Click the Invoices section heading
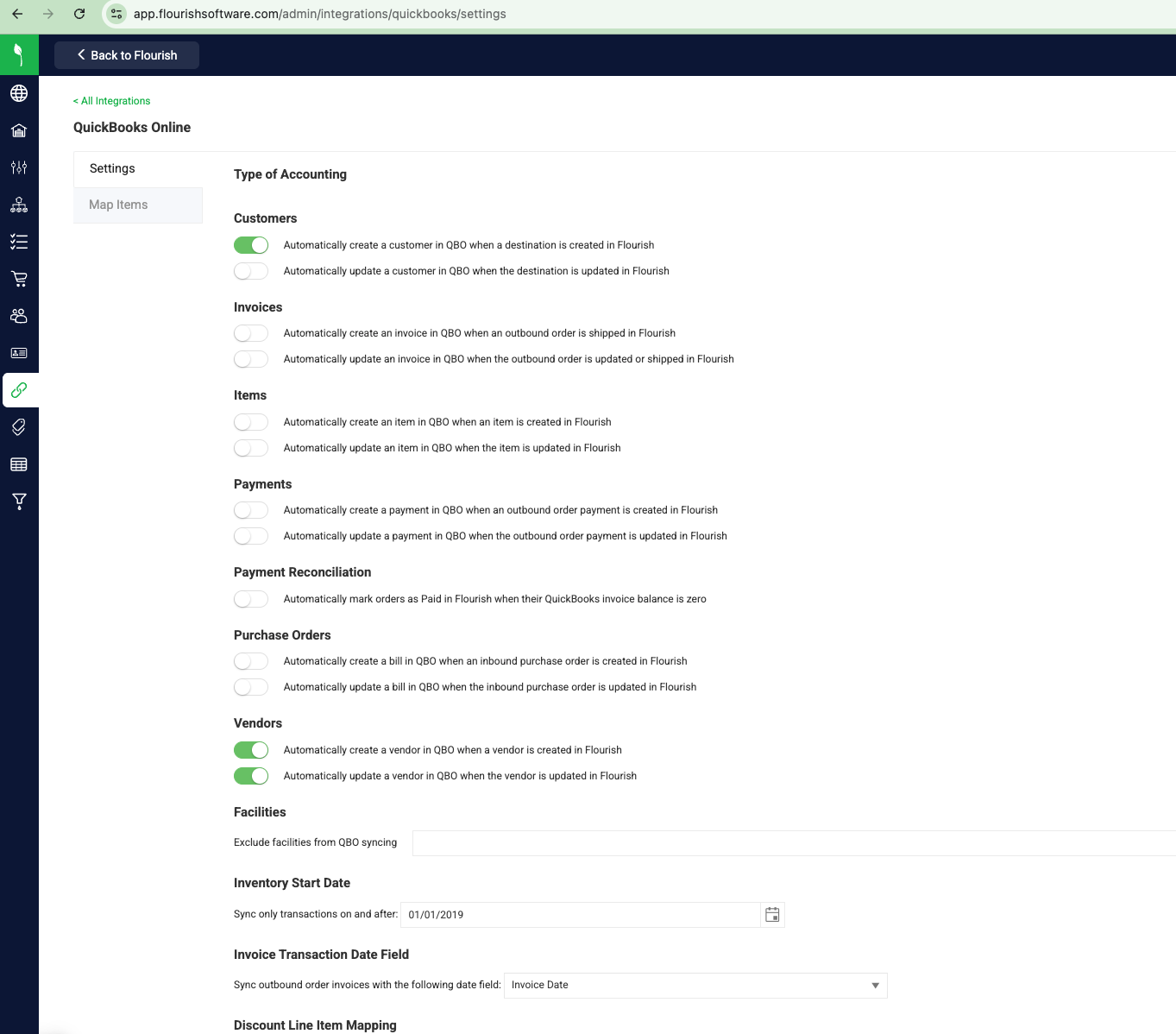Image resolution: width=1176 pixels, height=1034 pixels. point(258,307)
